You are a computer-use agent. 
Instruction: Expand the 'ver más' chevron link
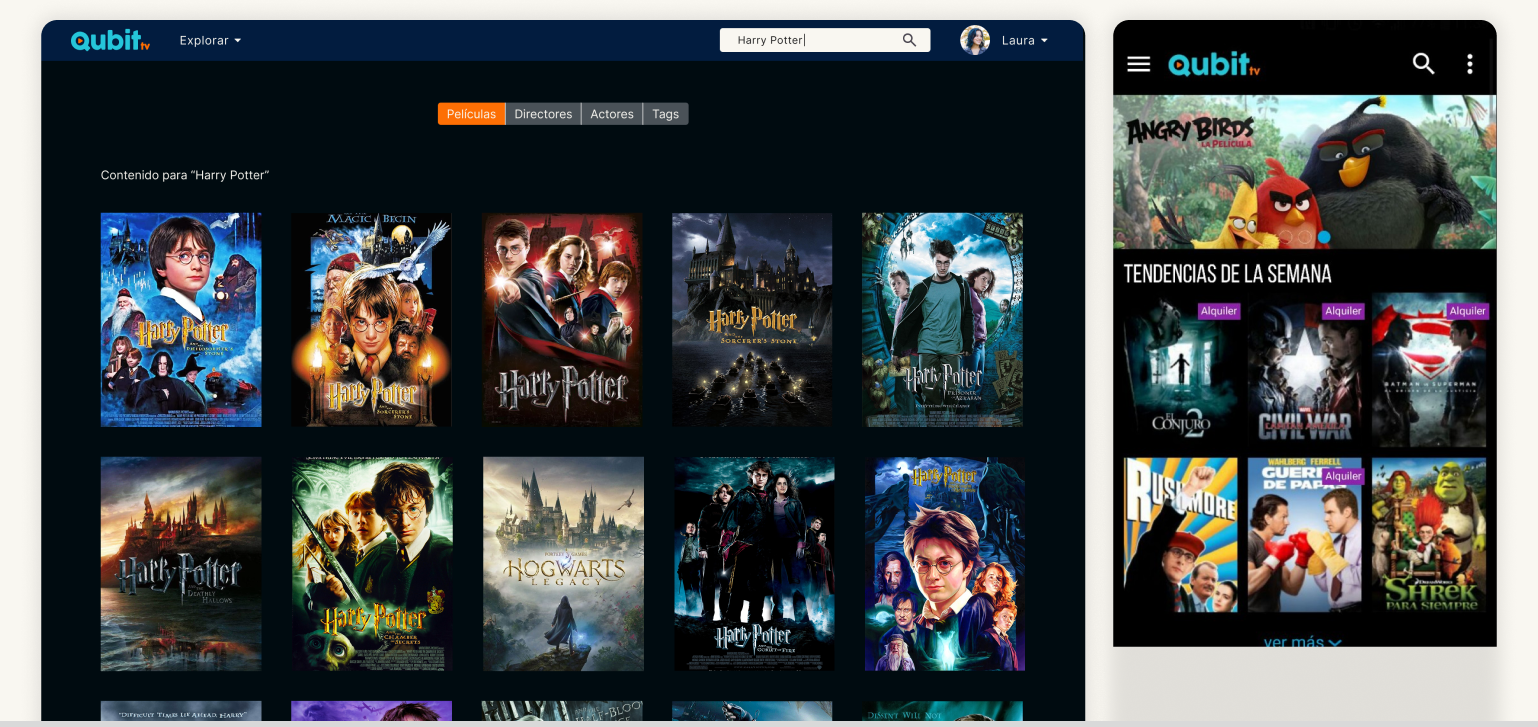click(x=1302, y=641)
